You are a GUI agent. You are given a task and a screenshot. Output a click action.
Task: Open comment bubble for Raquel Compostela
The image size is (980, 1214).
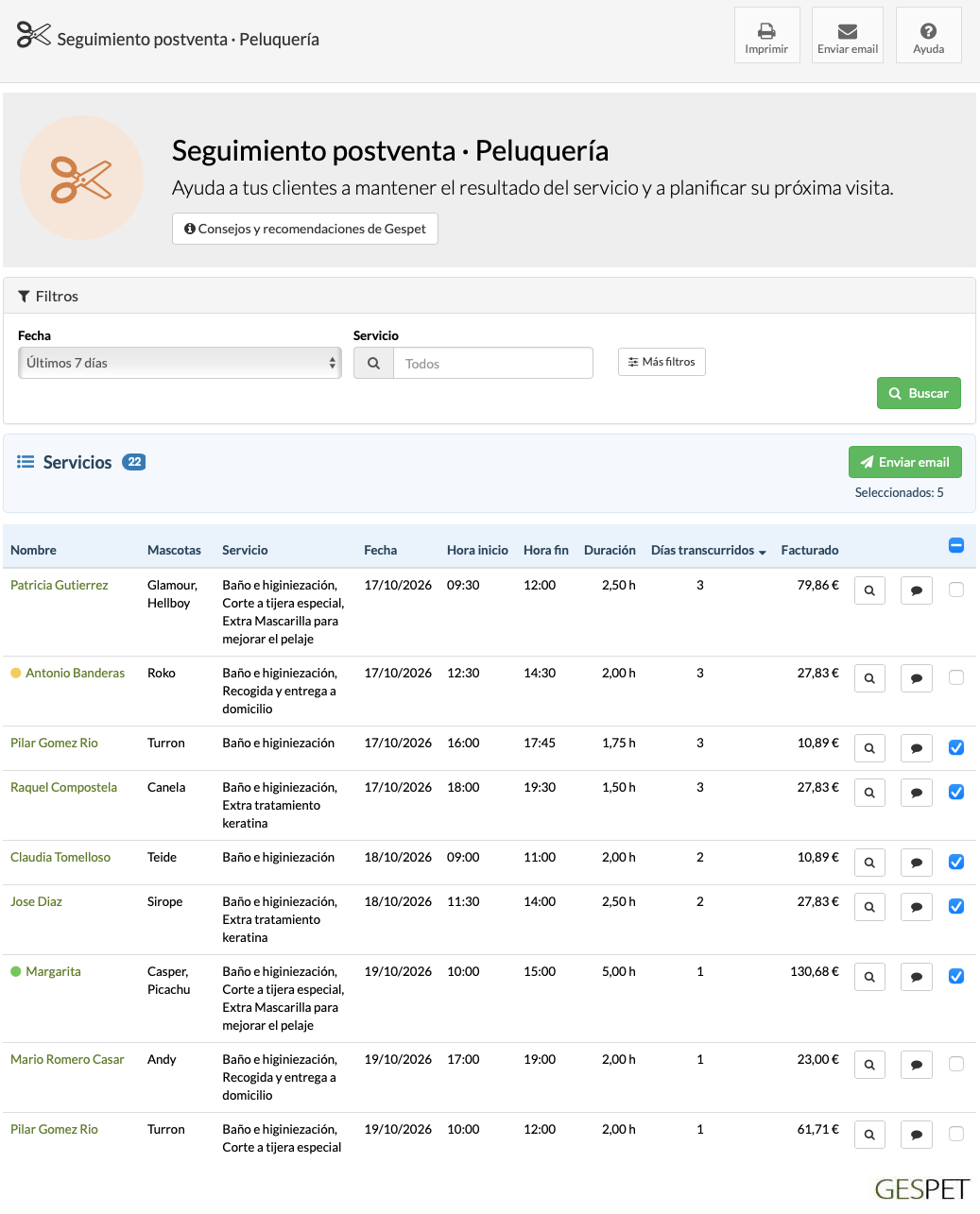tap(917, 793)
